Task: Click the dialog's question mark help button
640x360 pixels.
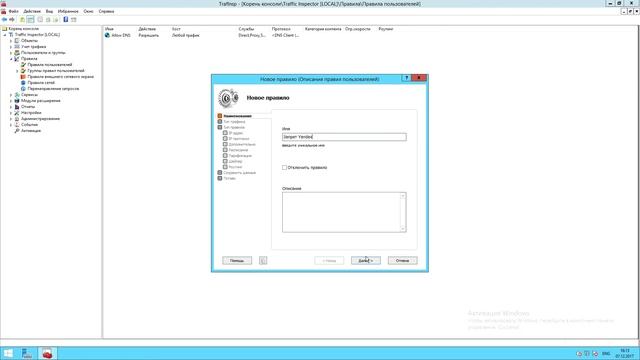Action: pyautogui.click(x=406, y=78)
